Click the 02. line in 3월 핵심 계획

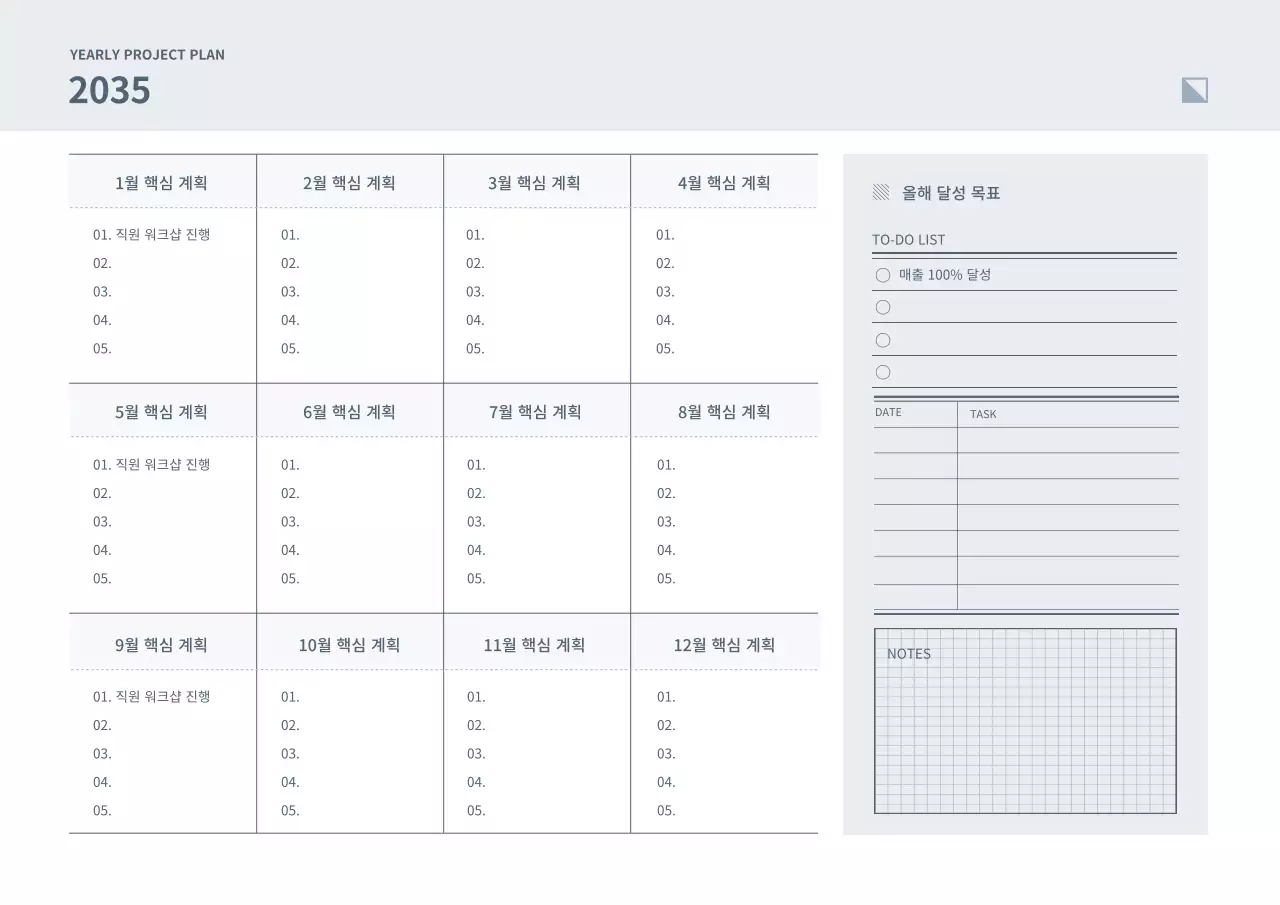click(476, 264)
